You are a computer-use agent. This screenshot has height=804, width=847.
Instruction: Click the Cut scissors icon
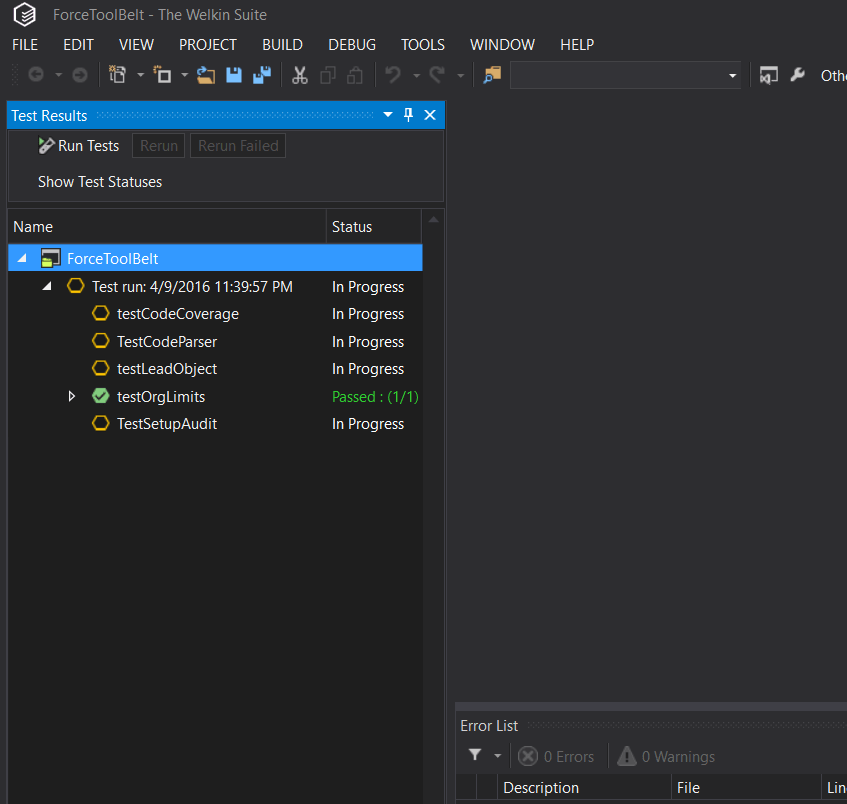pos(299,75)
